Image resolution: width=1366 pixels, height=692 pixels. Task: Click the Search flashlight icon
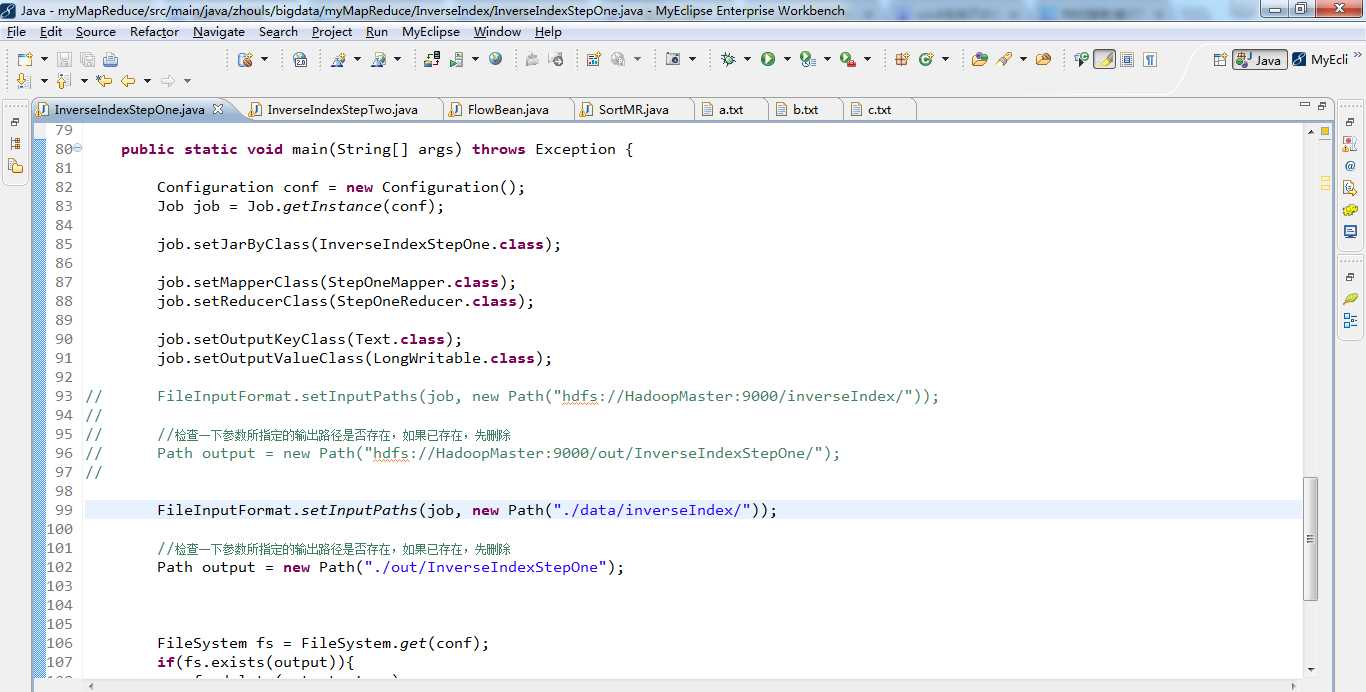point(1004,60)
